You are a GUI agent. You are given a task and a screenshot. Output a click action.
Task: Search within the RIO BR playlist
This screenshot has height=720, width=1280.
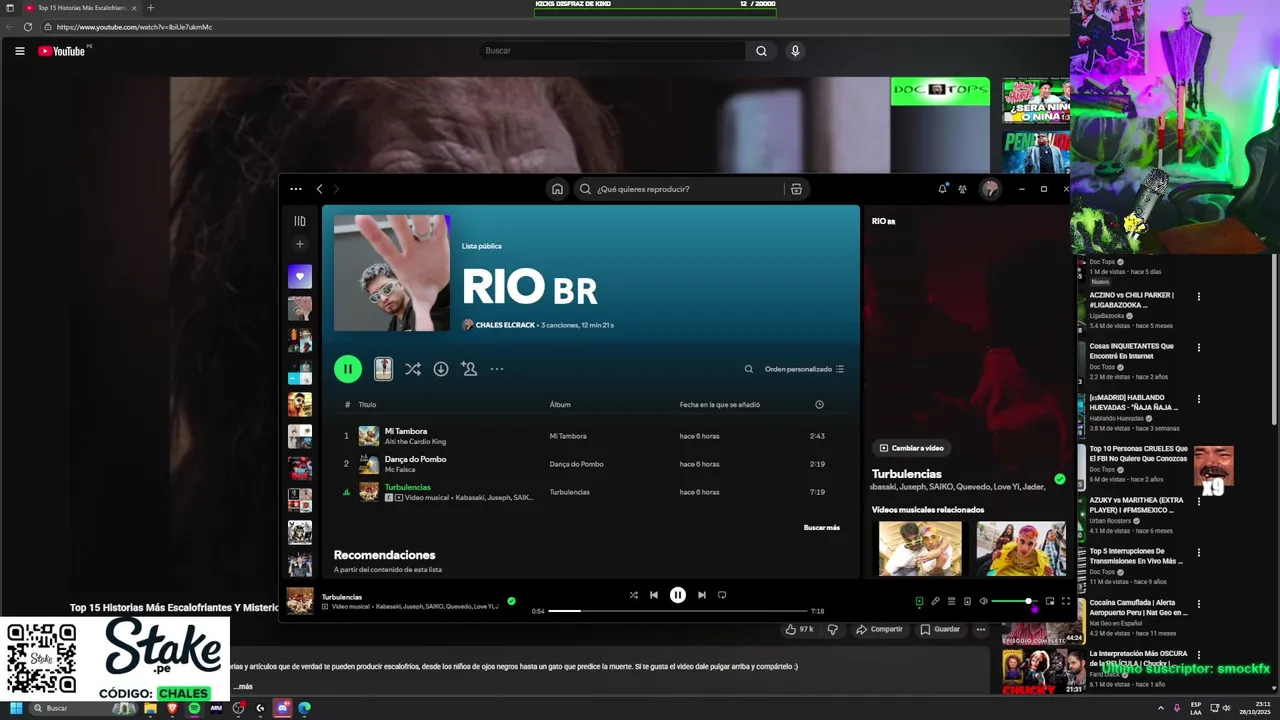(748, 369)
